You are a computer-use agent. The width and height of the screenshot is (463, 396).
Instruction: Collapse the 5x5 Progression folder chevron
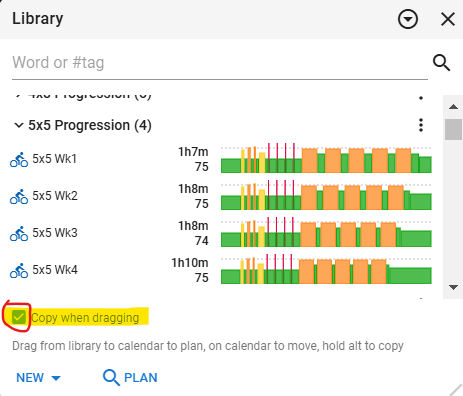click(19, 125)
